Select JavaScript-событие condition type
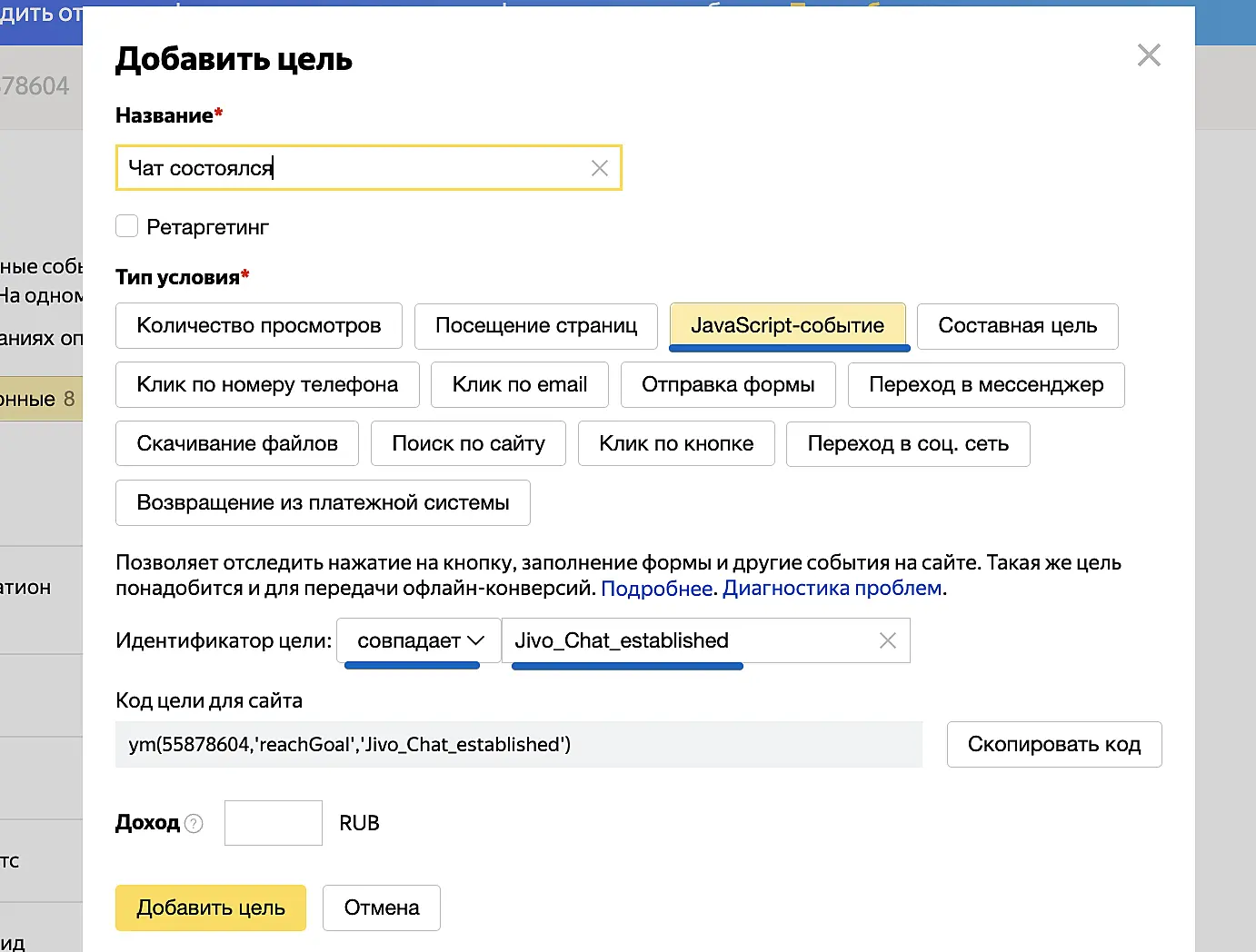The width and height of the screenshot is (1256, 952). (787, 326)
